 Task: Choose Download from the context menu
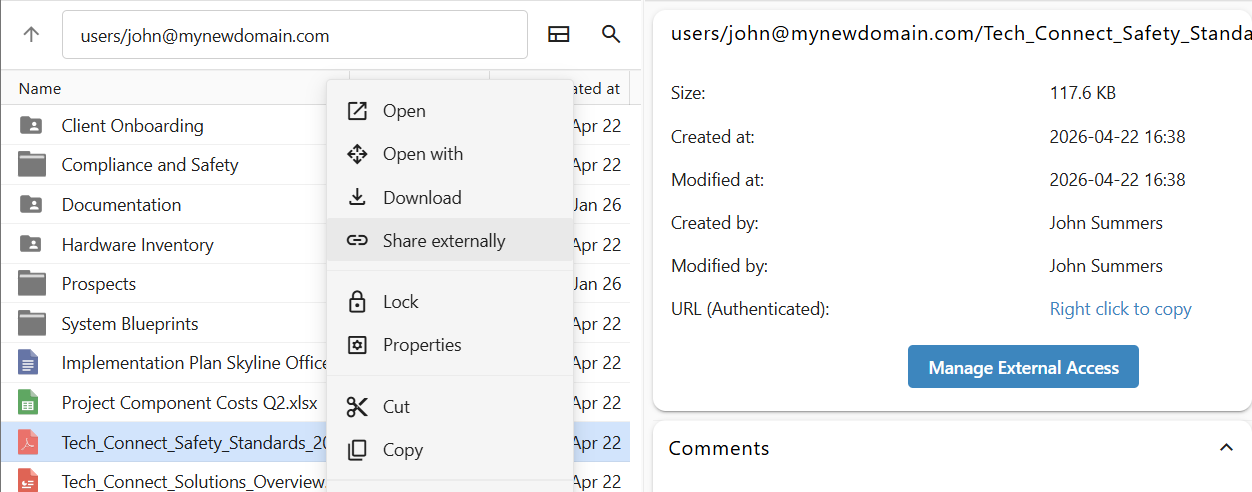point(450,198)
